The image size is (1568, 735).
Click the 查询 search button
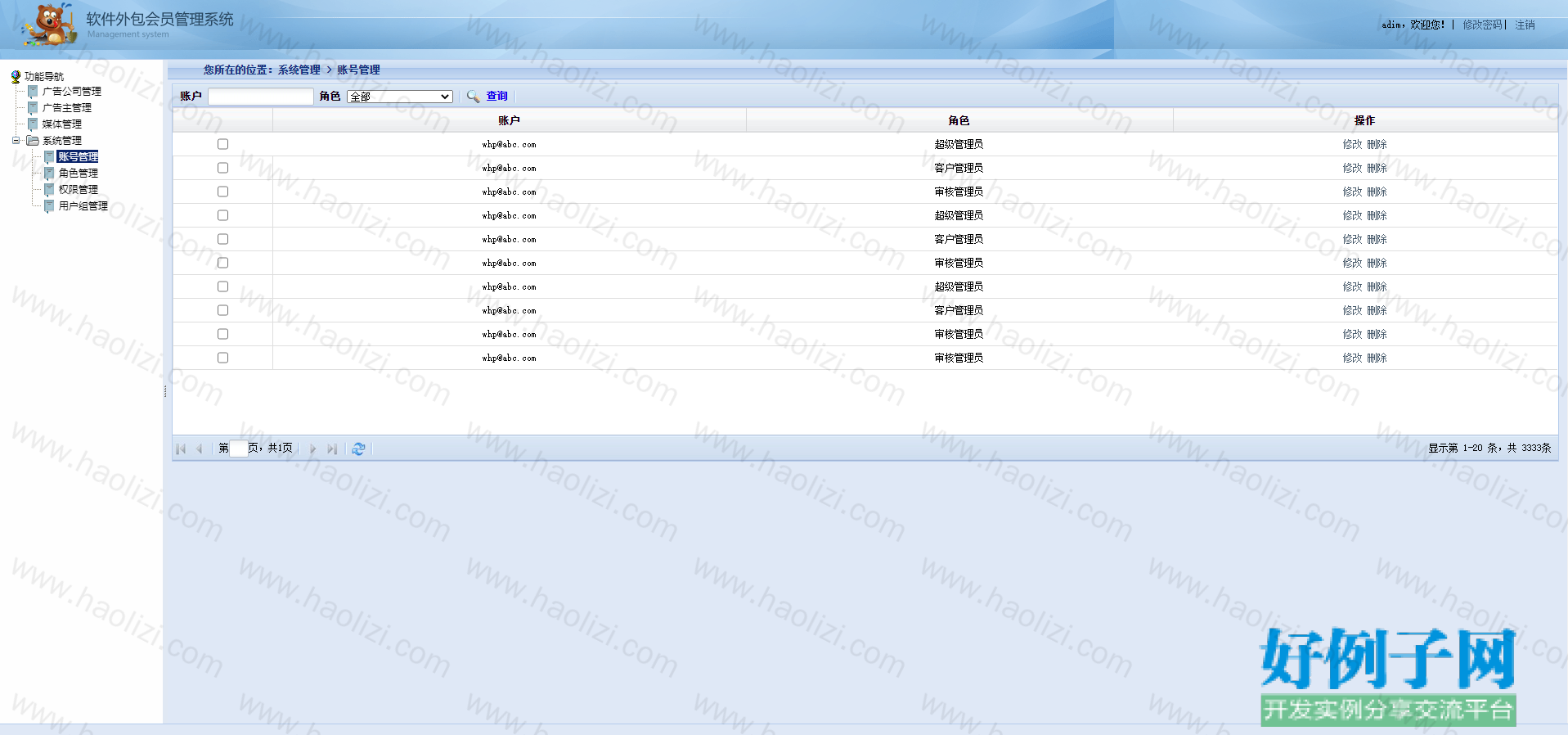coord(497,97)
